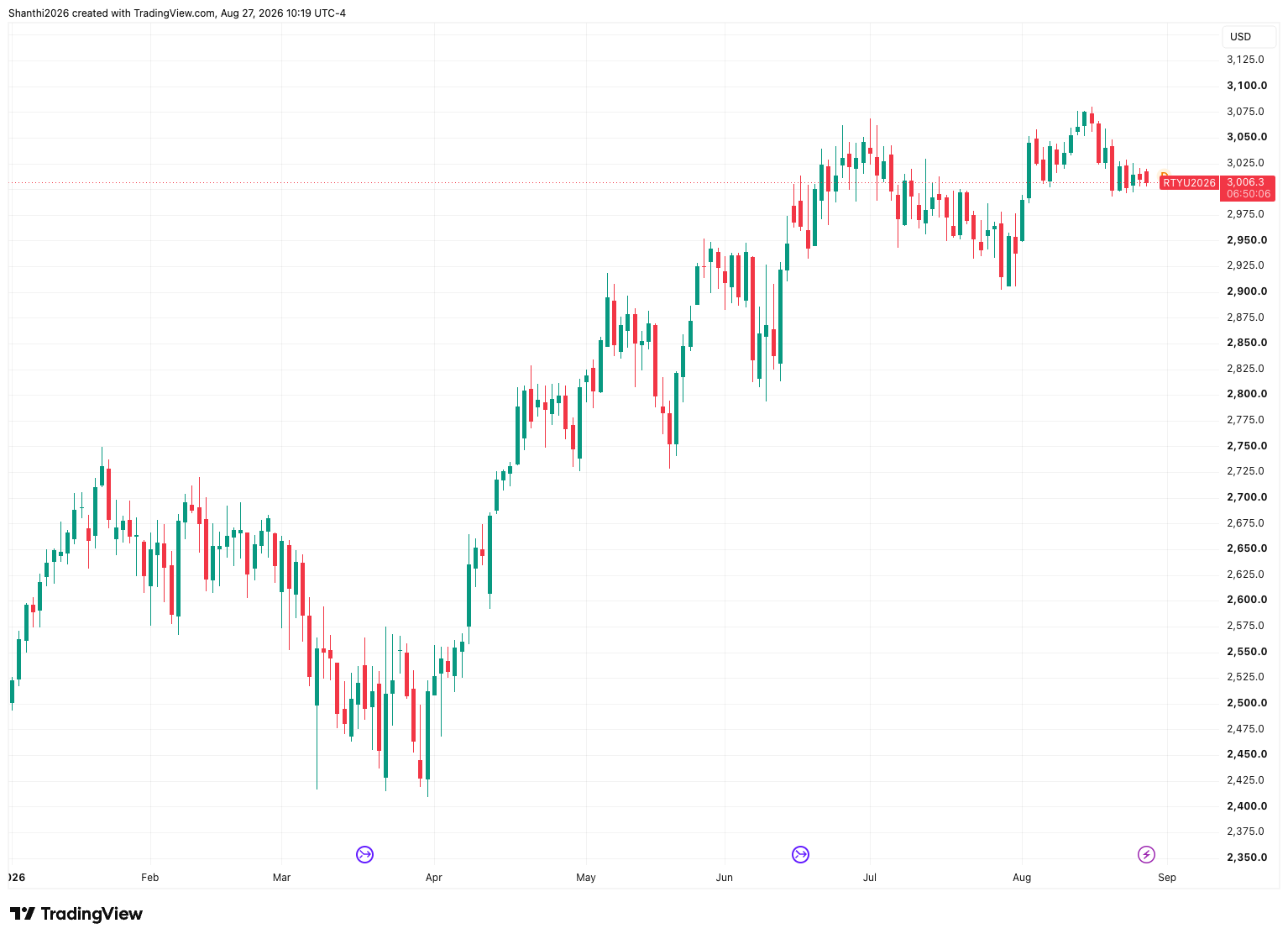Click the 3,100.0 price axis label

pyautogui.click(x=1247, y=86)
